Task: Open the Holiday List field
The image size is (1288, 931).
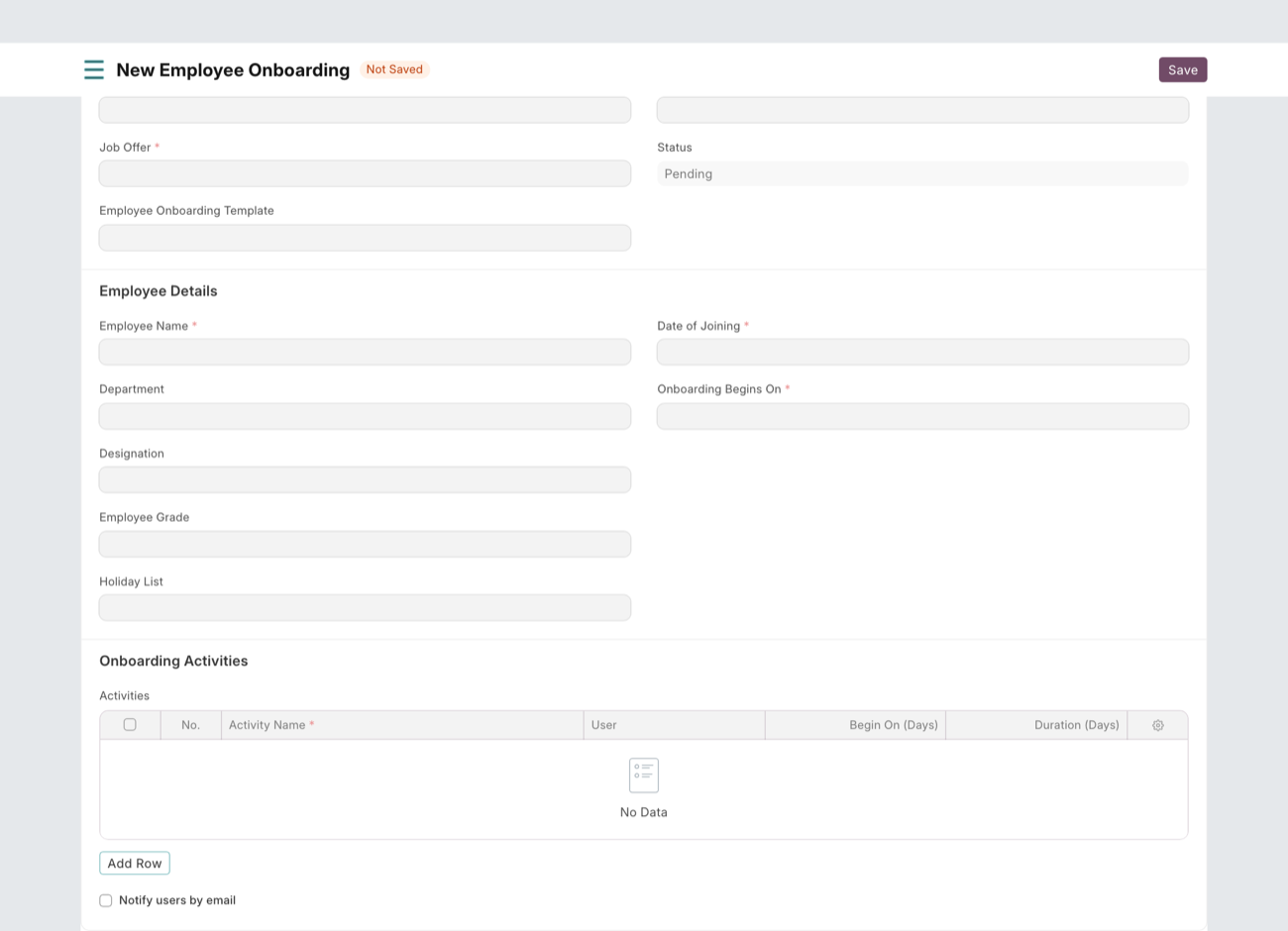Action: 365,607
